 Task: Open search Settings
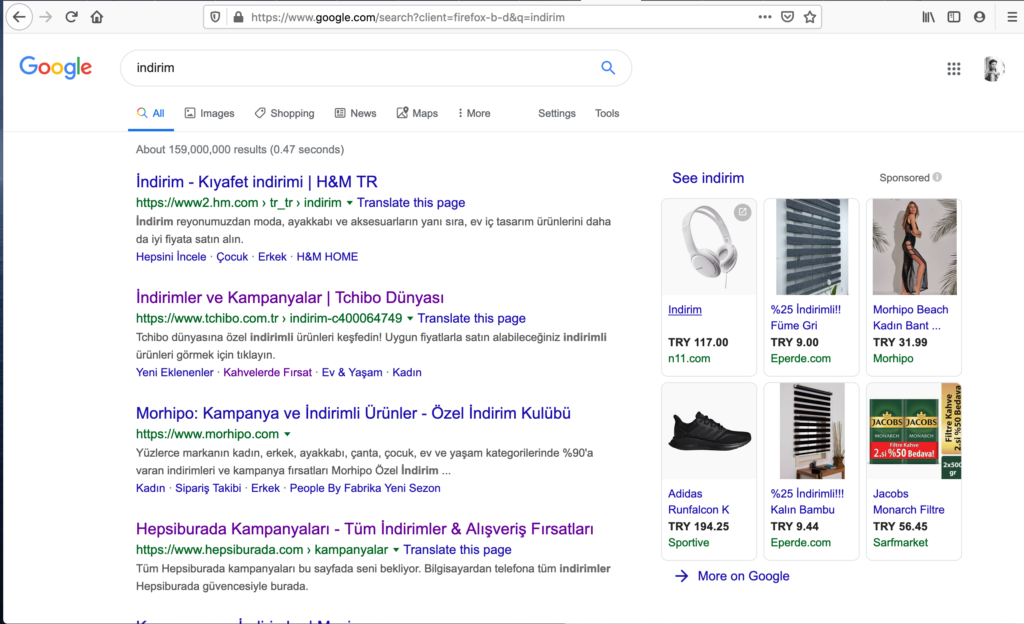[556, 113]
